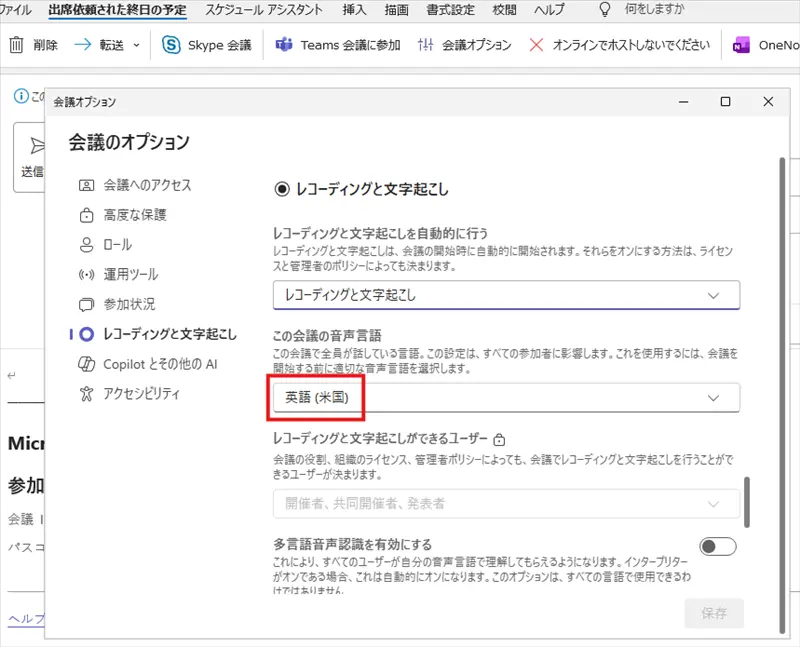Switch to スケジュール アシスタント tab
The image size is (800, 647).
click(x=264, y=10)
